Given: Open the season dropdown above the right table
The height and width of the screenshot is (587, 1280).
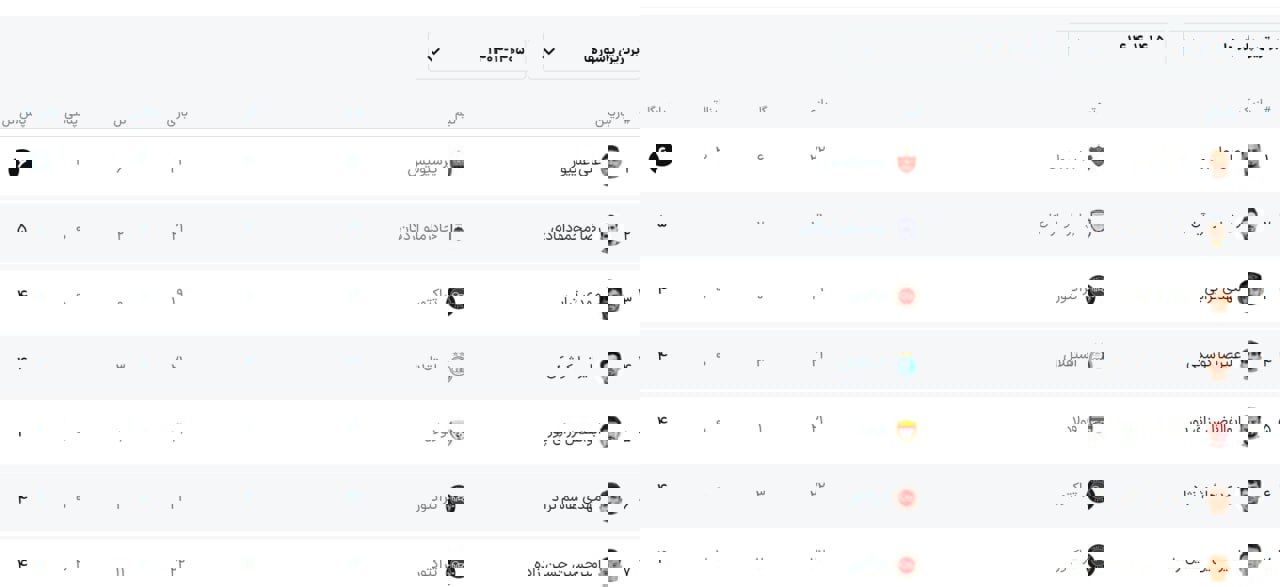Looking at the screenshot, I should tap(1118, 44).
